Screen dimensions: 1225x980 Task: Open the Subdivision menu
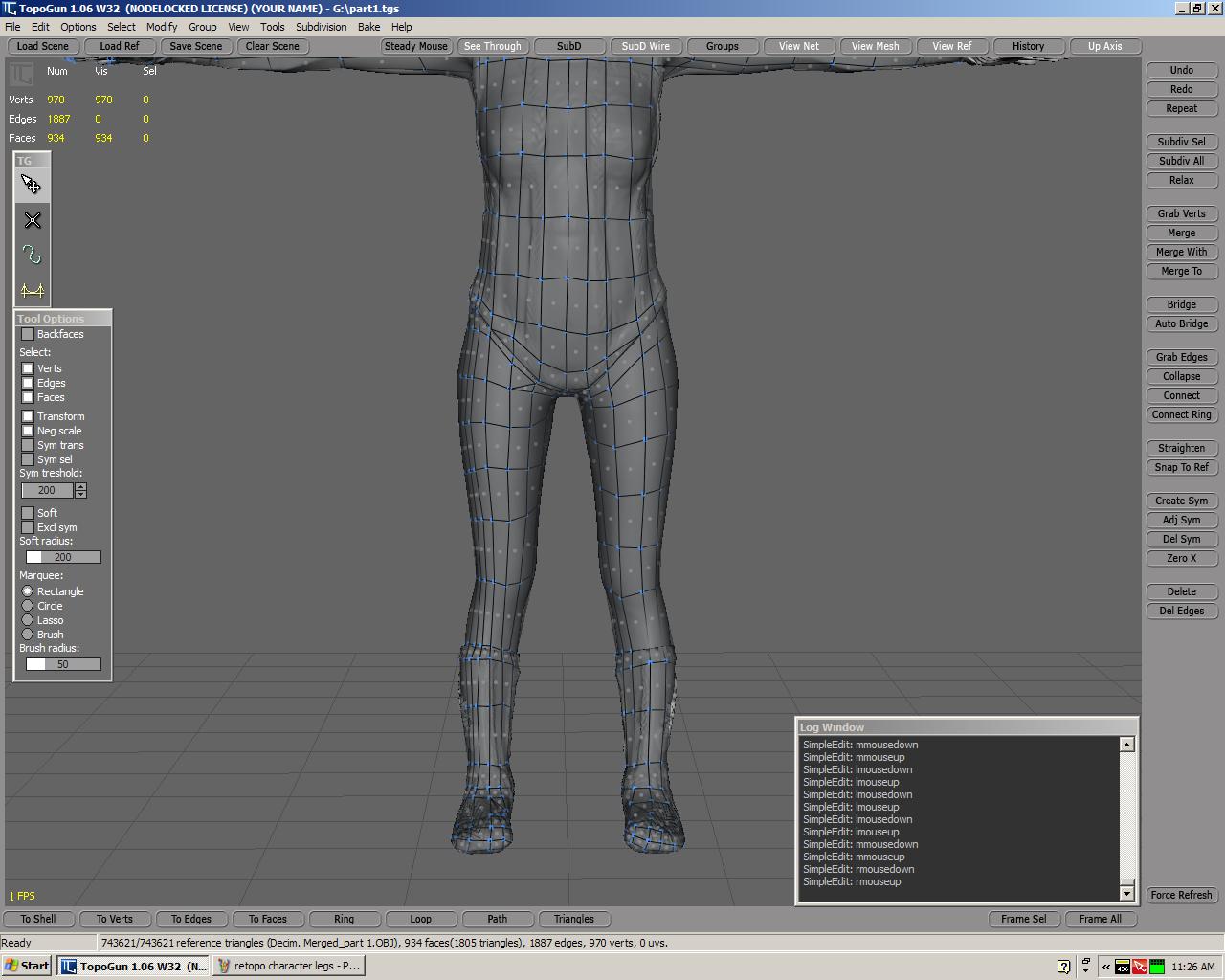tap(321, 27)
